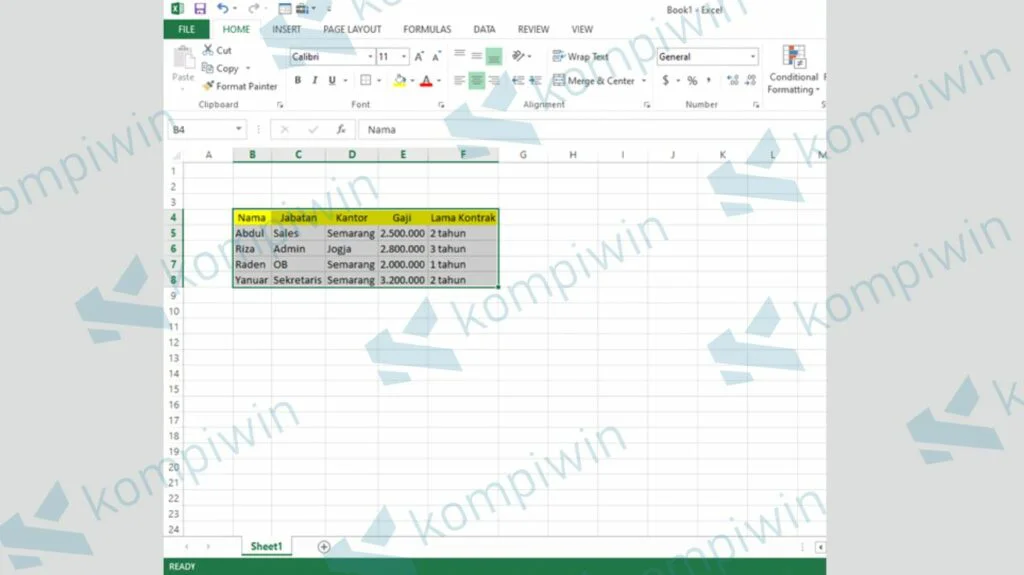This screenshot has width=1024, height=575.
Task: Click the Format Painter button
Action: 240,87
